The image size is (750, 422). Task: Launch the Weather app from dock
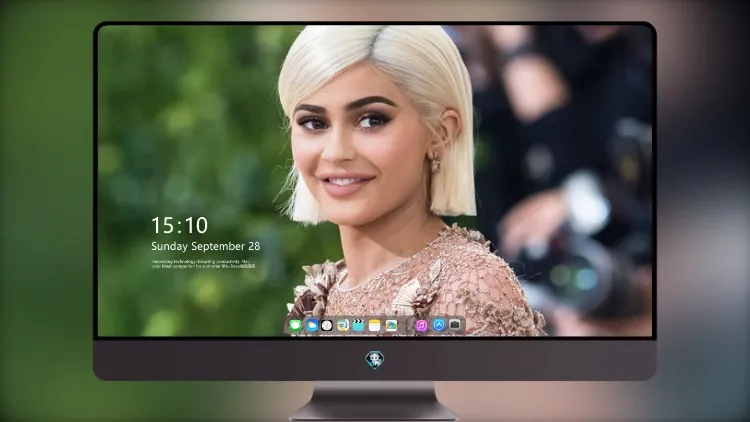pos(312,326)
